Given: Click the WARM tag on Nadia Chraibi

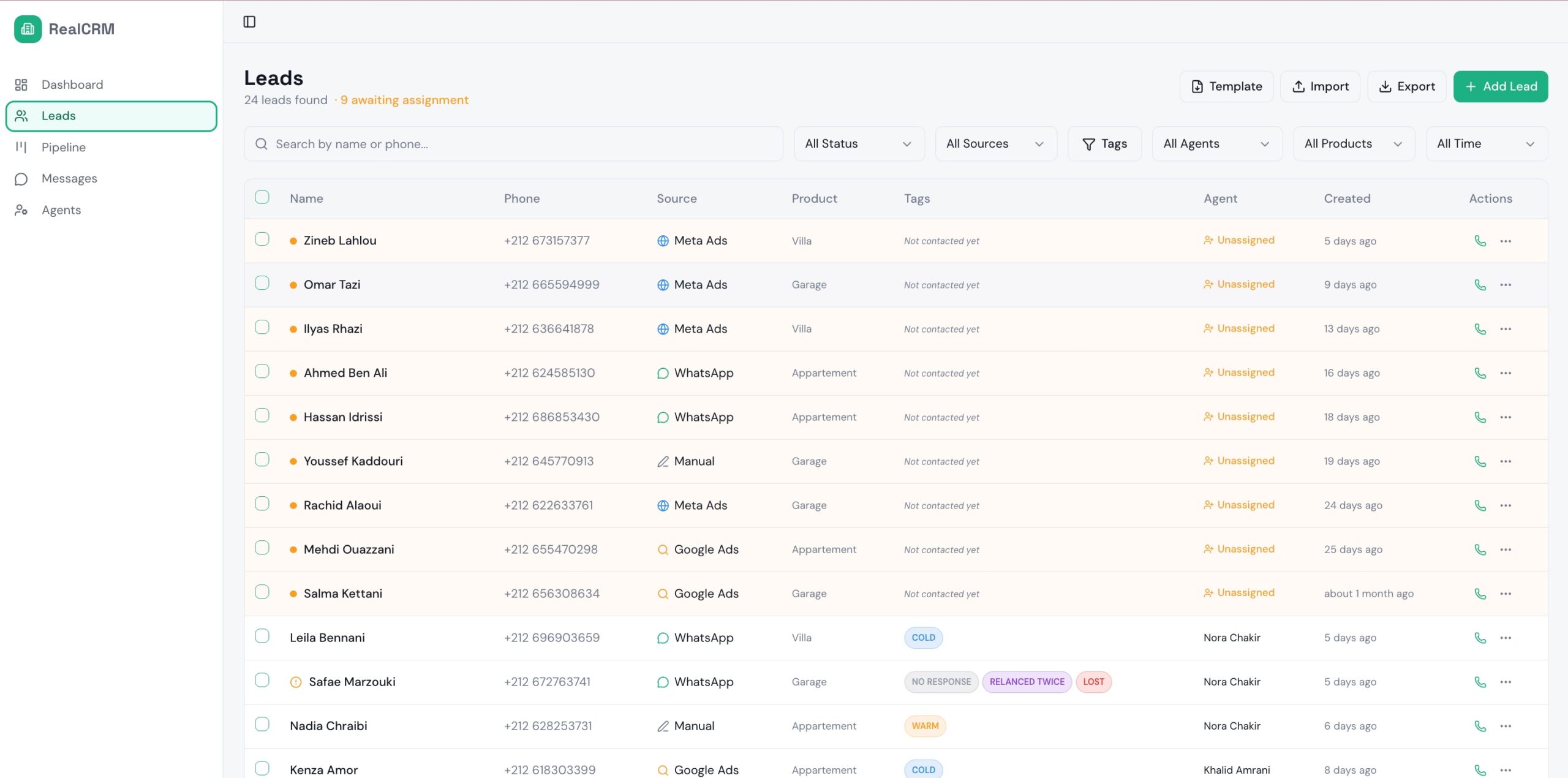Looking at the screenshot, I should pos(925,726).
